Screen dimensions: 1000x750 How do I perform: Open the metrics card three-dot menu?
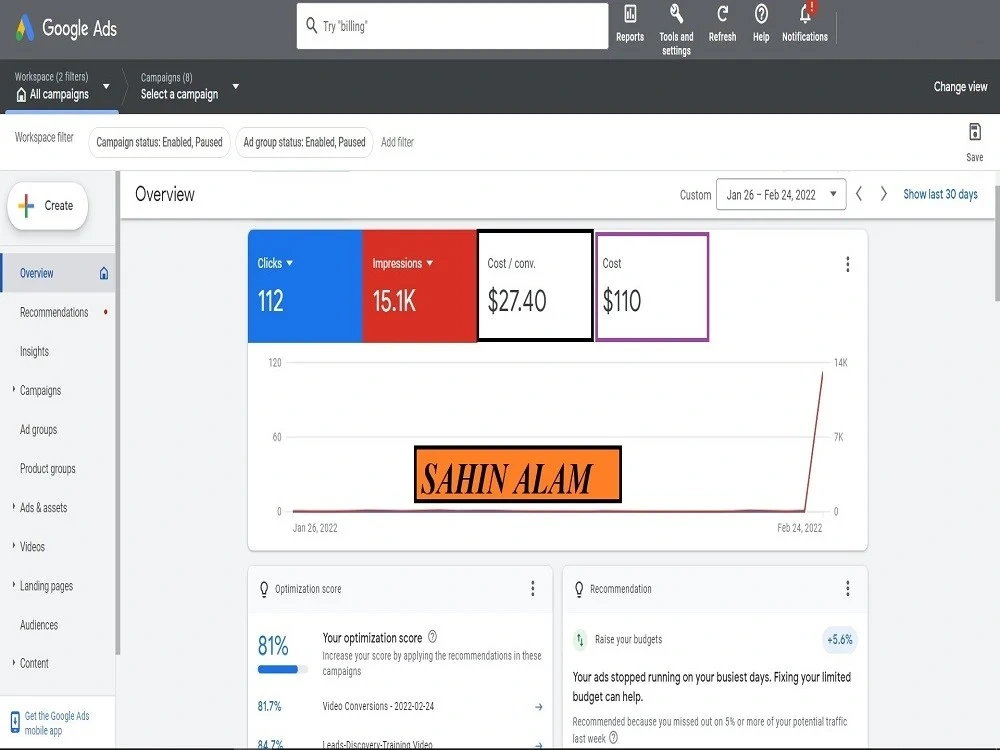pyautogui.click(x=848, y=264)
